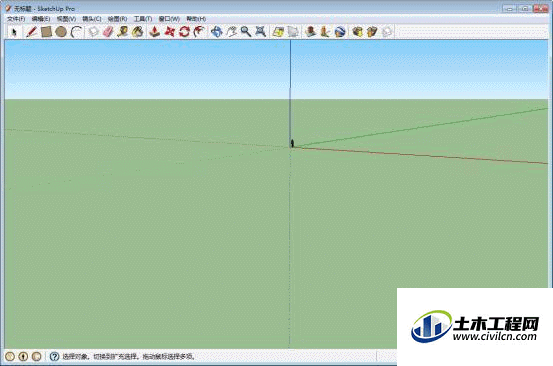Select the Arc tool
Image resolution: width=553 pixels, height=366 pixels.
point(76,32)
